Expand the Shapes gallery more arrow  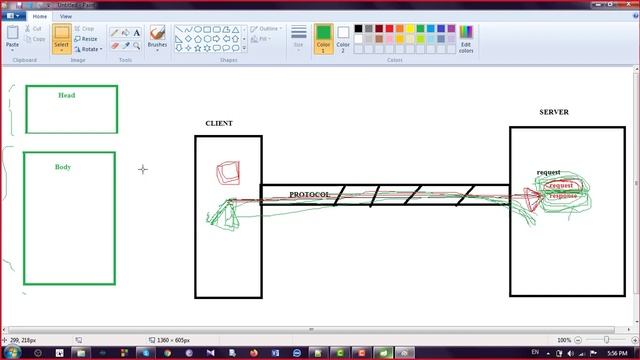pos(244,48)
